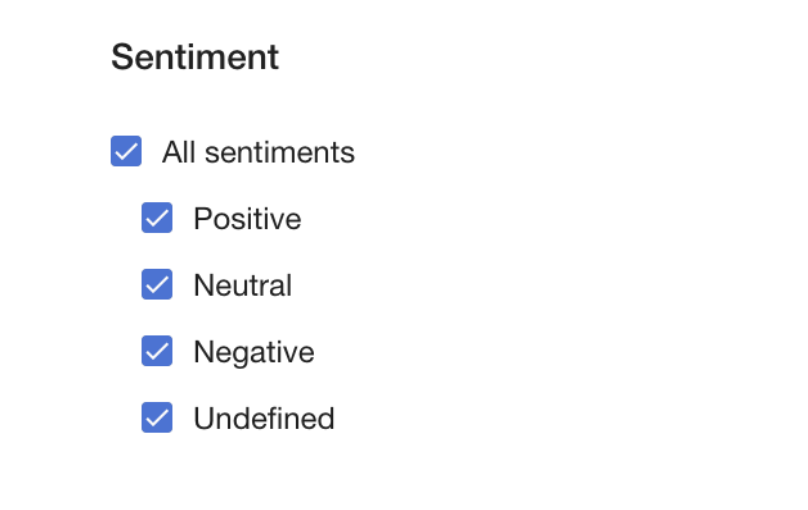The image size is (808, 510).
Task: Uncheck the Negative checkbox
Action: coord(157,351)
